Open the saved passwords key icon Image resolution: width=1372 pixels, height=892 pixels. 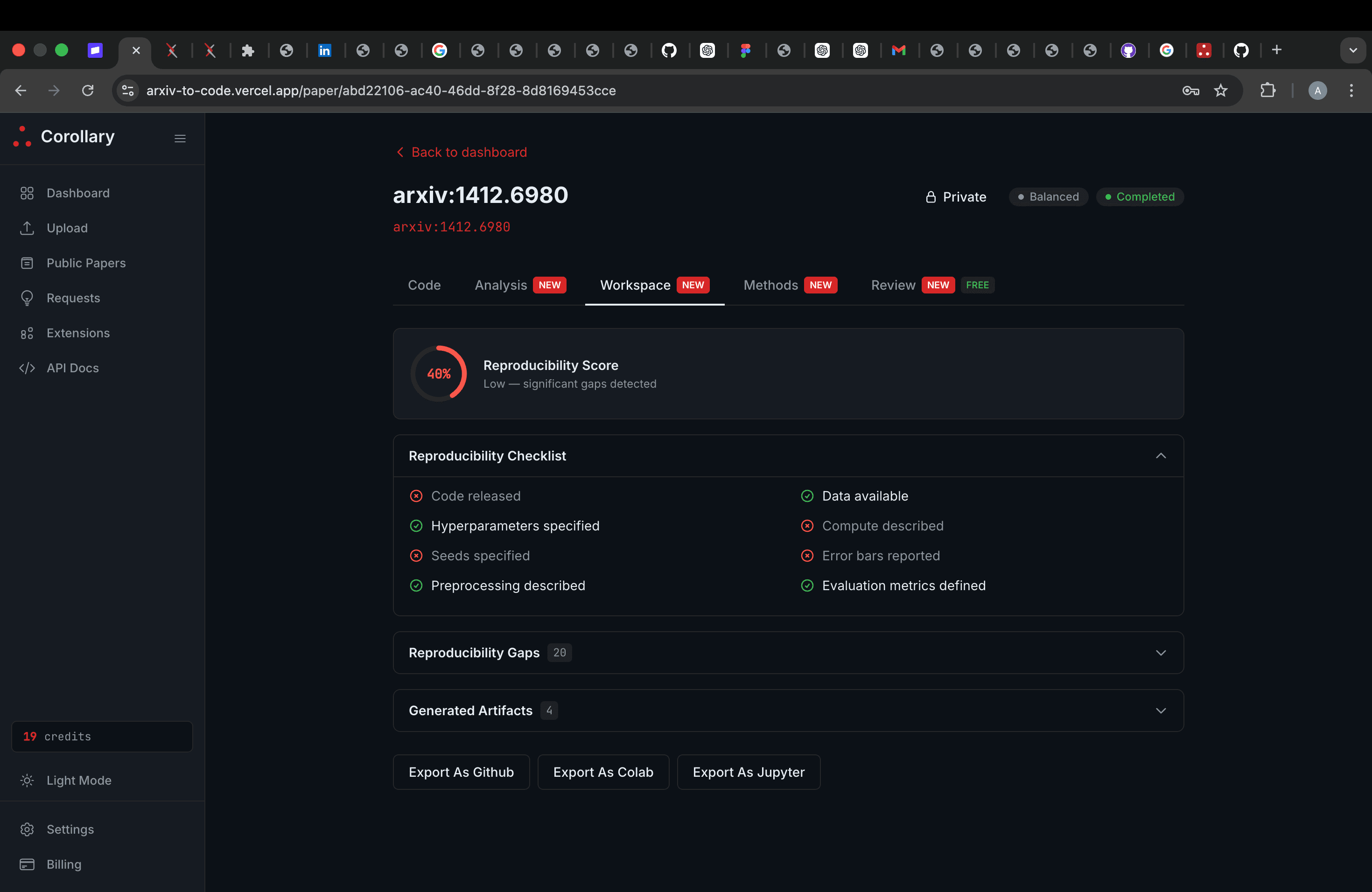click(1190, 91)
